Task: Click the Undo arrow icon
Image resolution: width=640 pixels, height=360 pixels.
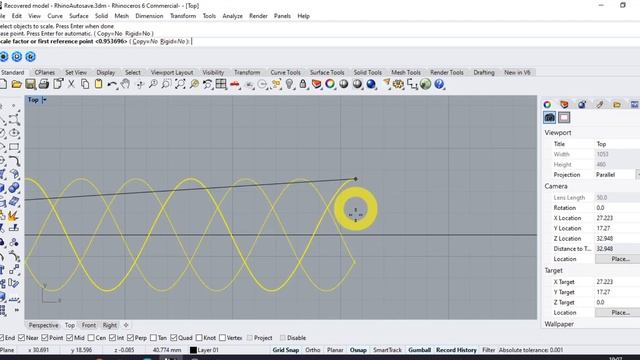Action: [x=112, y=84]
